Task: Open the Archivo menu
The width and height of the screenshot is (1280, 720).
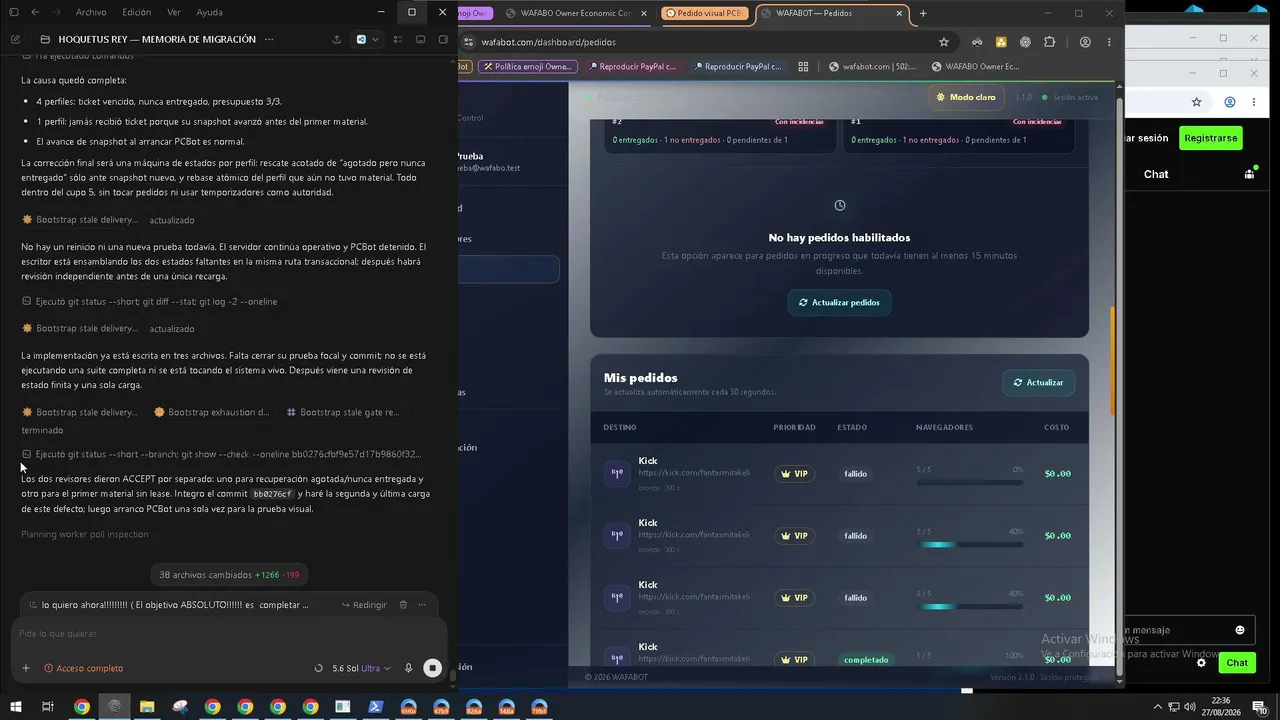Action: 91,12
